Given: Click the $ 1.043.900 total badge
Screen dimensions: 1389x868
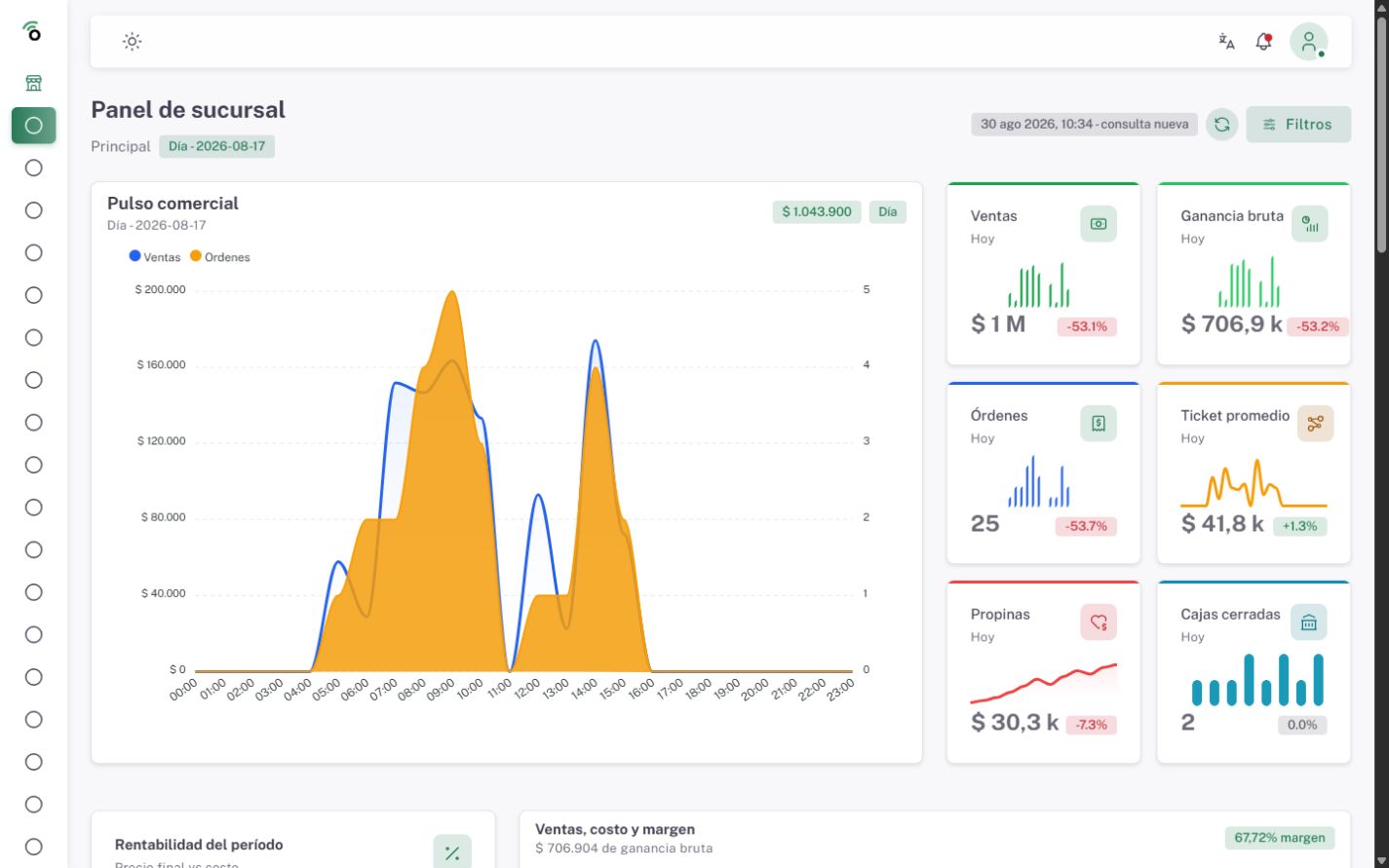Looking at the screenshot, I should point(817,211).
